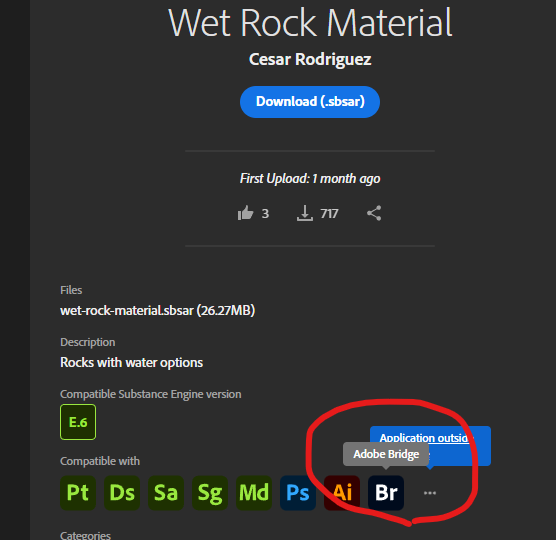
Task: Click the download count arrow icon
Action: 304,213
